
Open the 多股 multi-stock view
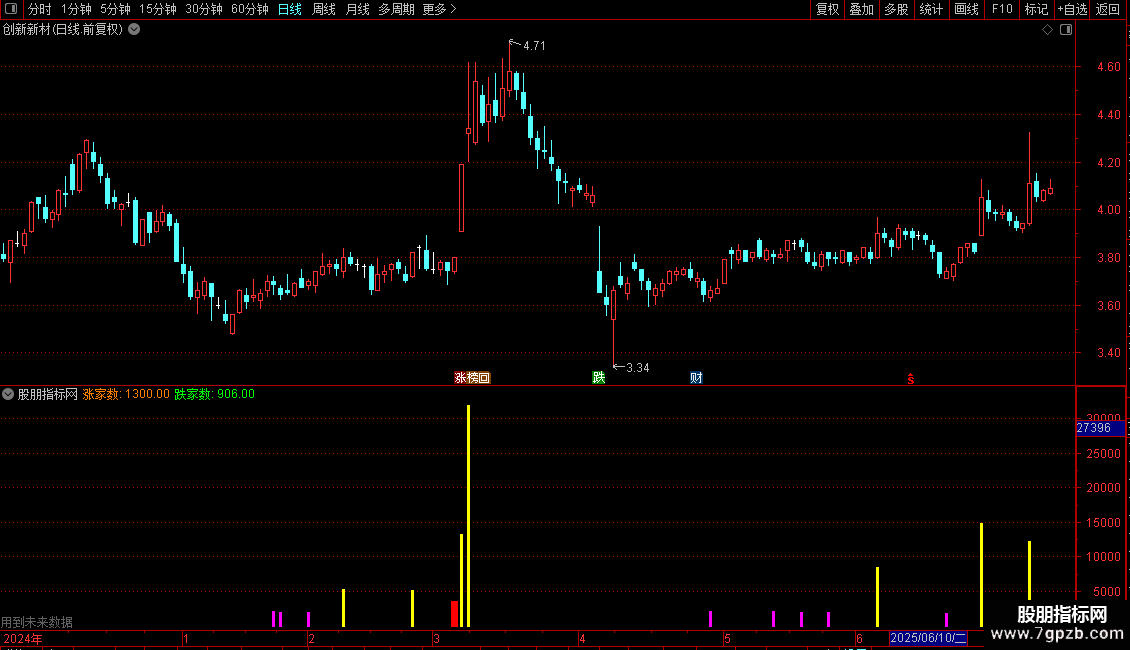896,9
